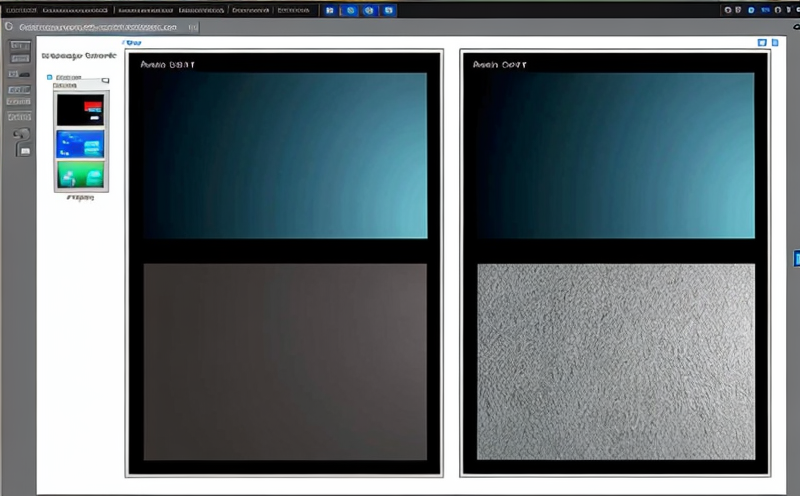800x496 pixels.
Task: Click the address bar URL field
Action: click(x=98, y=27)
